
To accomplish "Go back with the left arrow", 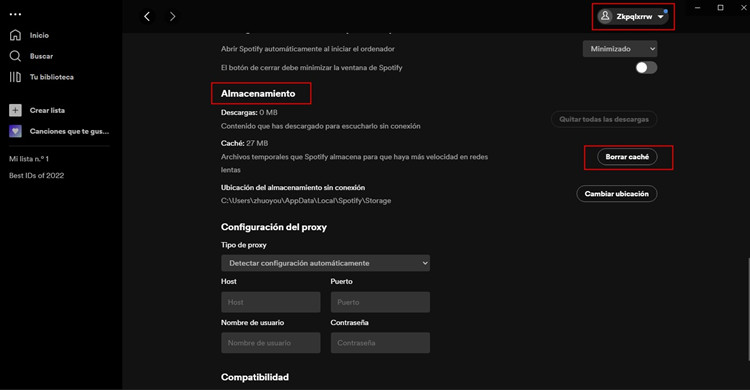I will click(x=147, y=17).
